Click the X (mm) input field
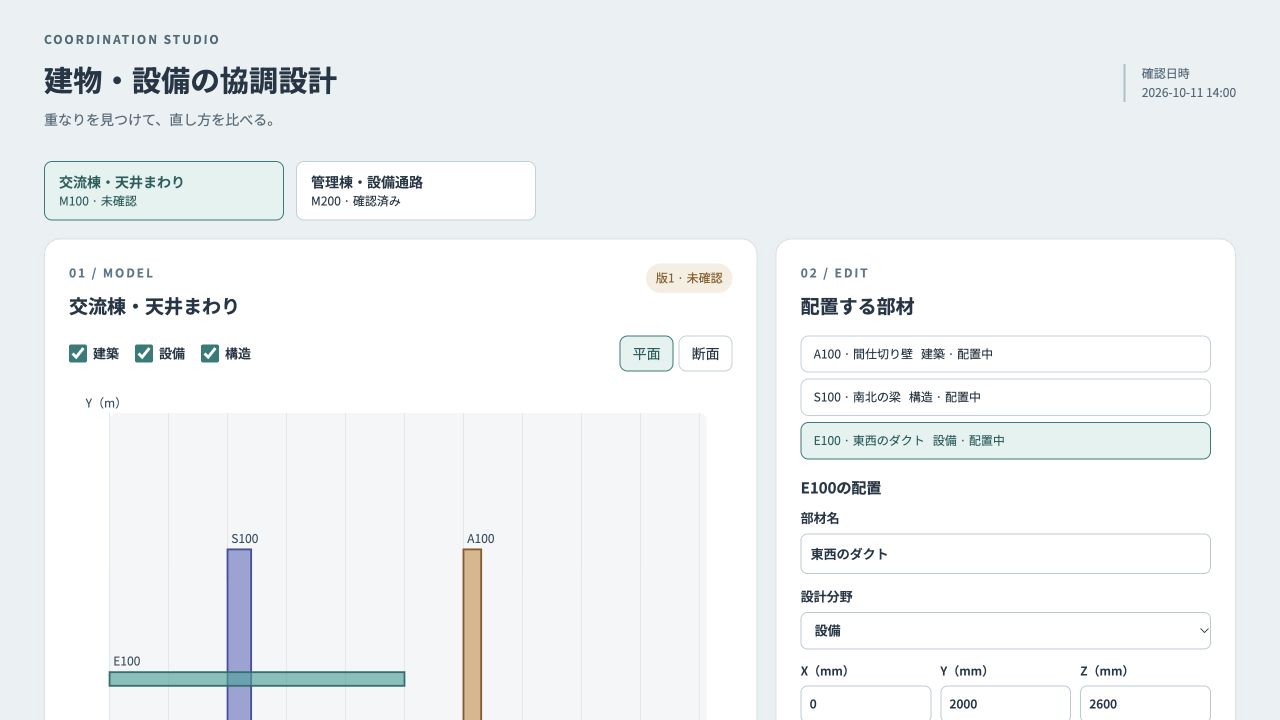1280x720 pixels. click(x=866, y=703)
